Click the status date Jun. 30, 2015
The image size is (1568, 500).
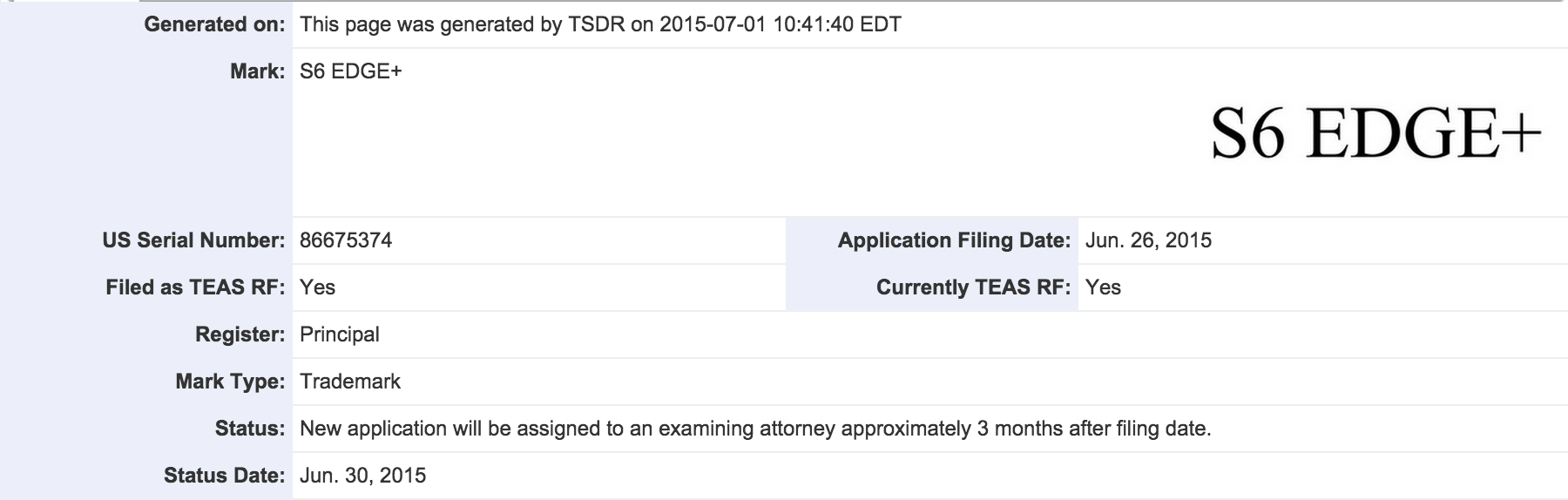[362, 476]
